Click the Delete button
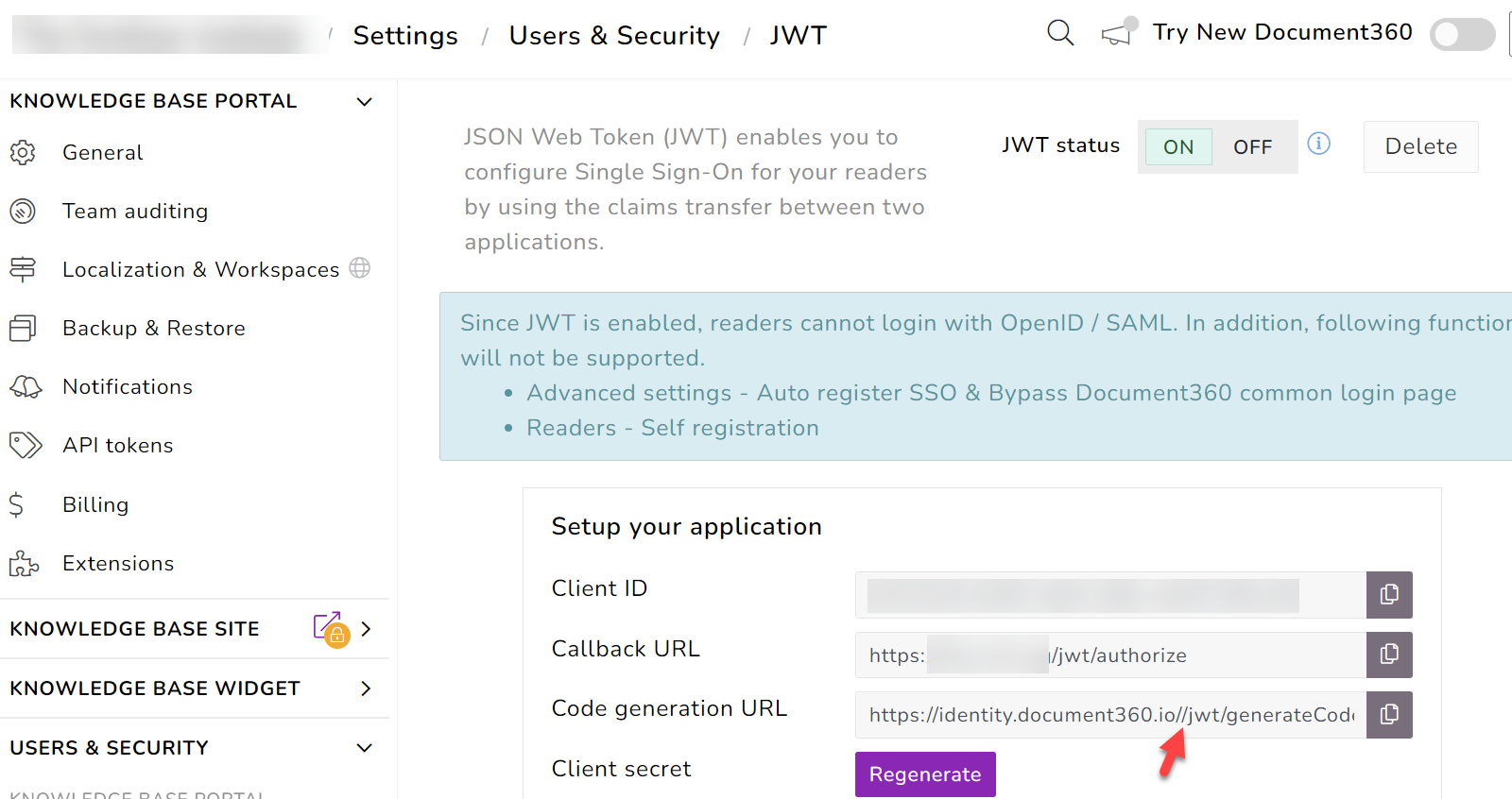This screenshot has height=799, width=1512. click(x=1420, y=146)
